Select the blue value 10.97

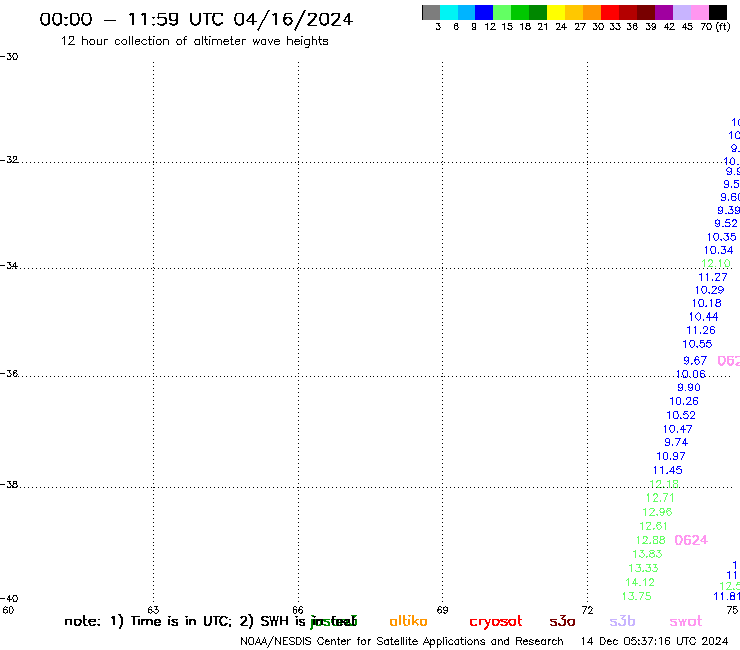671,456
